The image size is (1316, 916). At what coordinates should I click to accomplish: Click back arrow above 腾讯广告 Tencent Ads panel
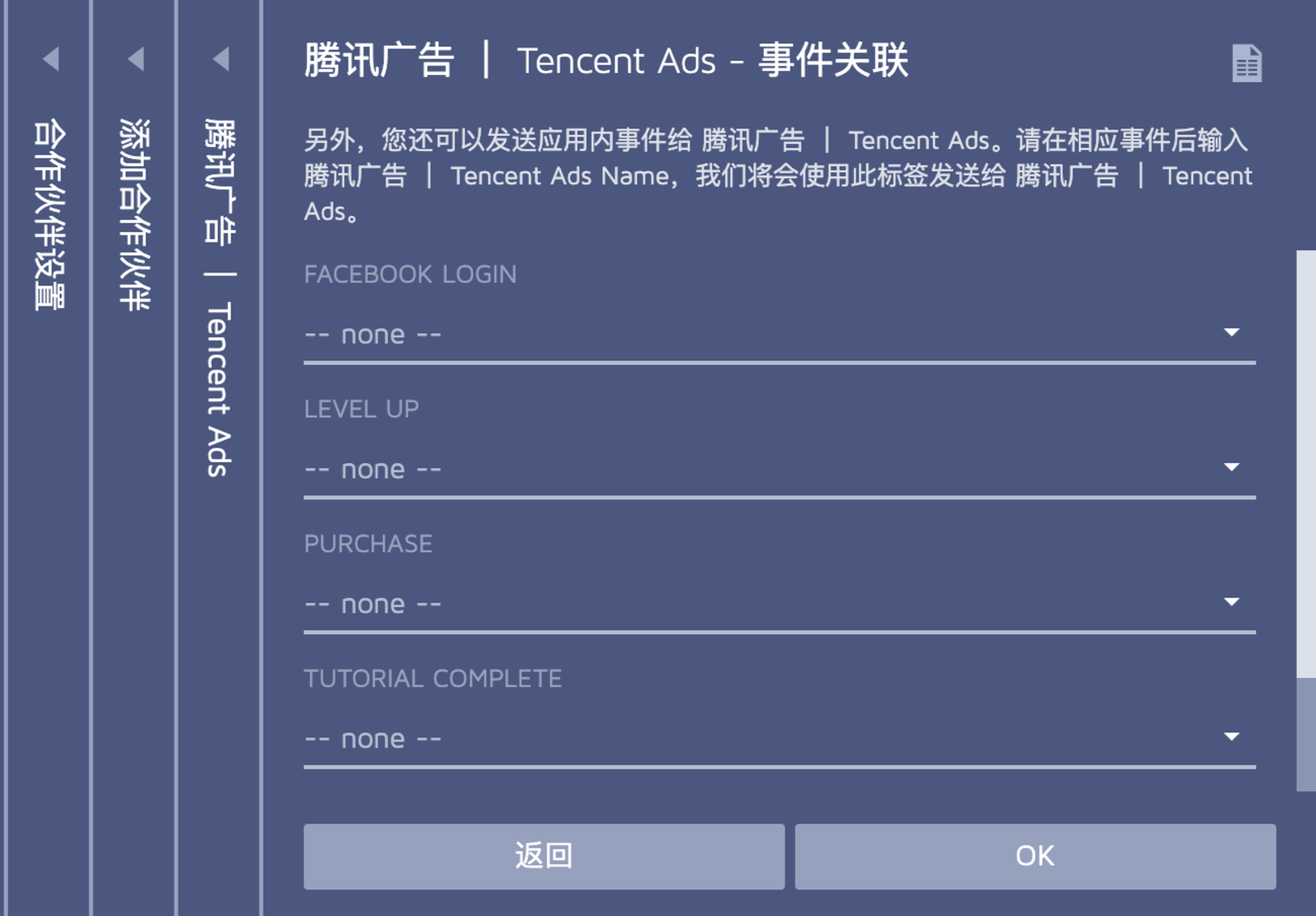(x=221, y=59)
